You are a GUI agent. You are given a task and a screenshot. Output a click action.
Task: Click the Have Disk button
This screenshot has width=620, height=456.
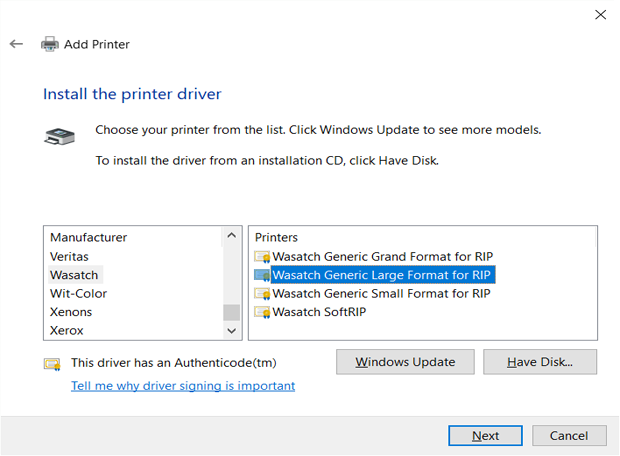540,362
